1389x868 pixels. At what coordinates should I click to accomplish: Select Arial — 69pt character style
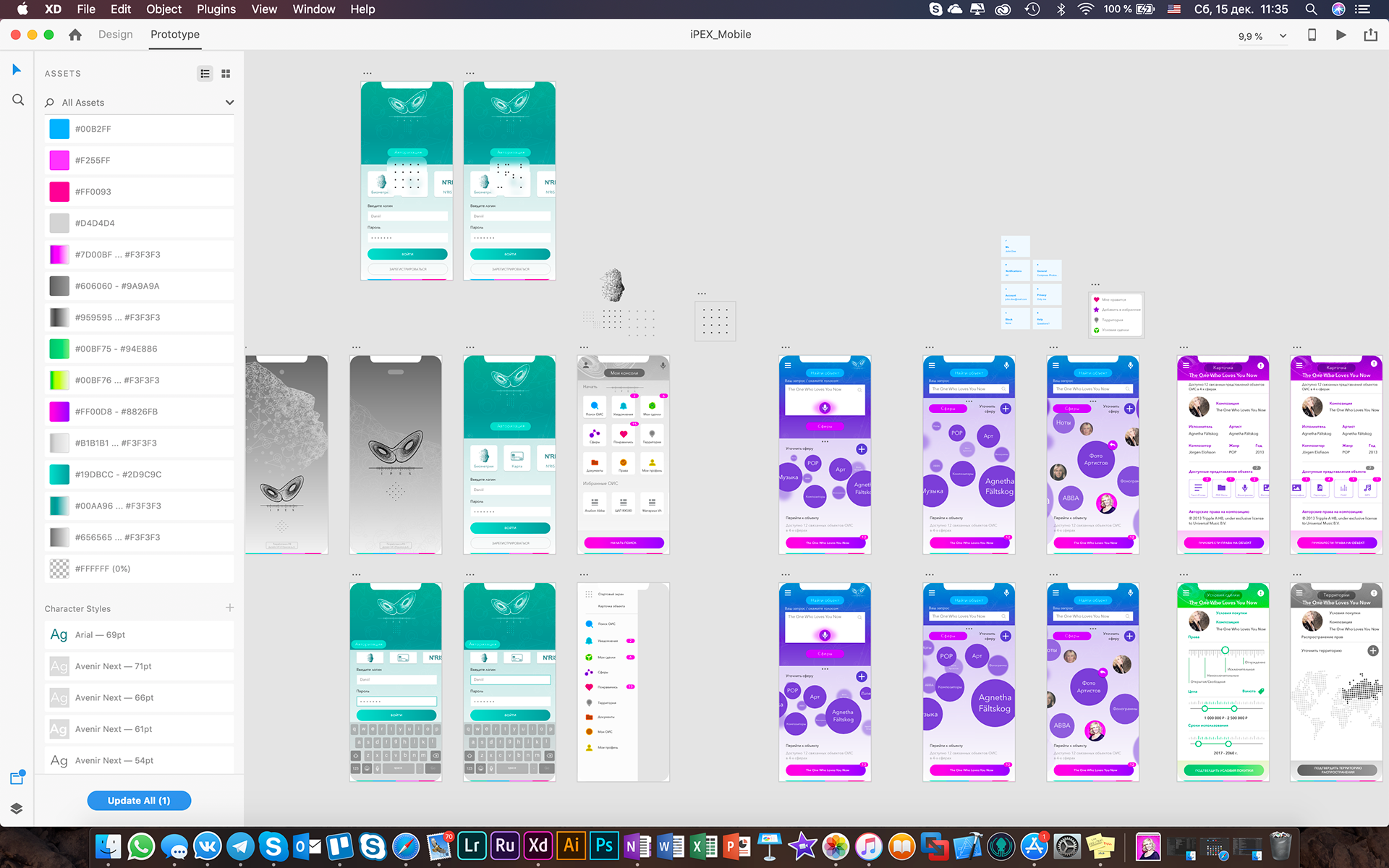[139, 635]
